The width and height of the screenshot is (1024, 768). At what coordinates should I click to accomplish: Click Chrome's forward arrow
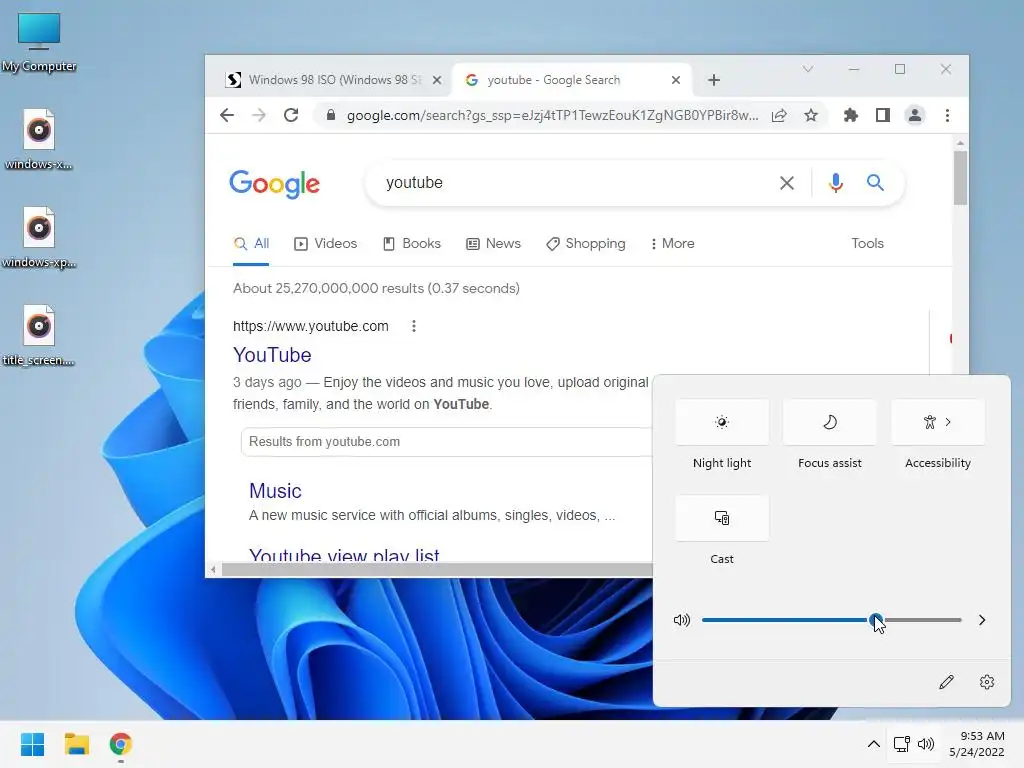(x=259, y=116)
